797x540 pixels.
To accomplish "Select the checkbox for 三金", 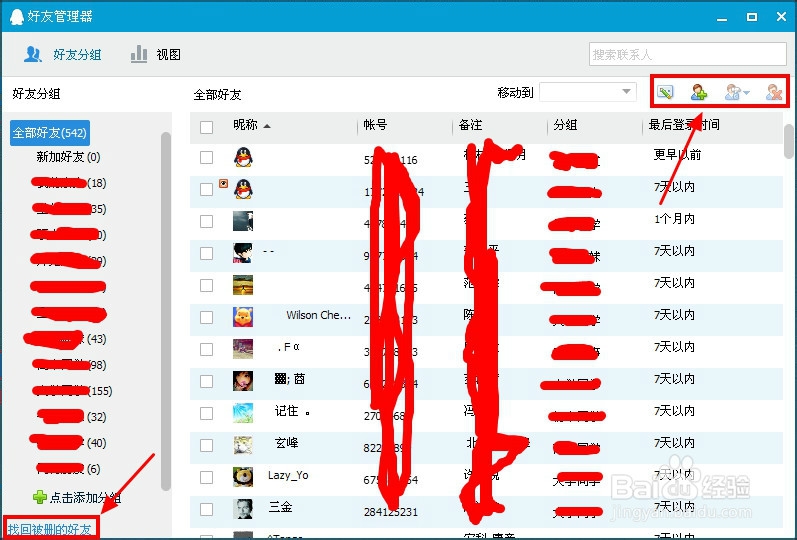I will 206,509.
